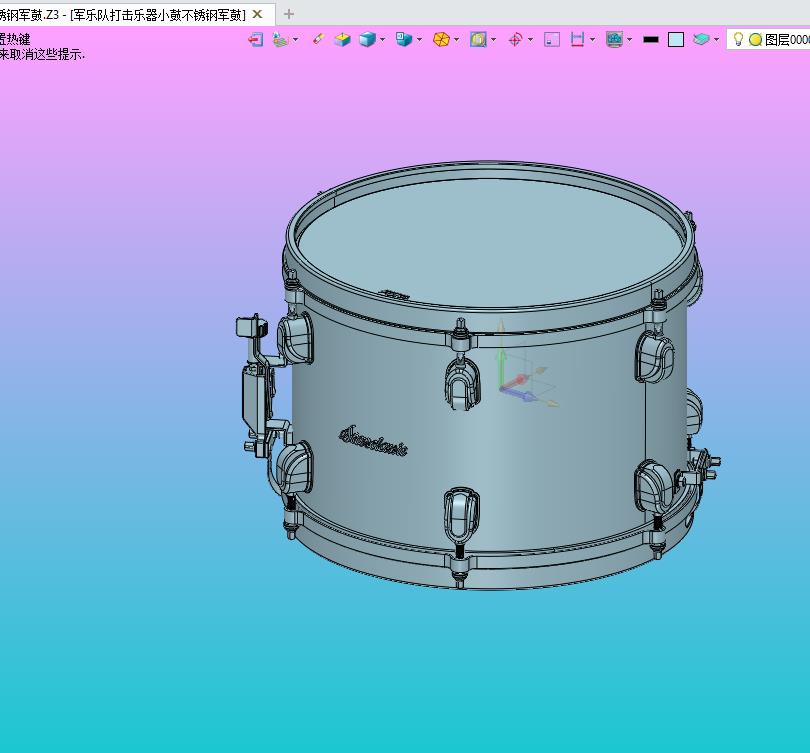Click the blue view-orientation cube icon
Viewport: 810px width, 753px height.
pos(404,39)
